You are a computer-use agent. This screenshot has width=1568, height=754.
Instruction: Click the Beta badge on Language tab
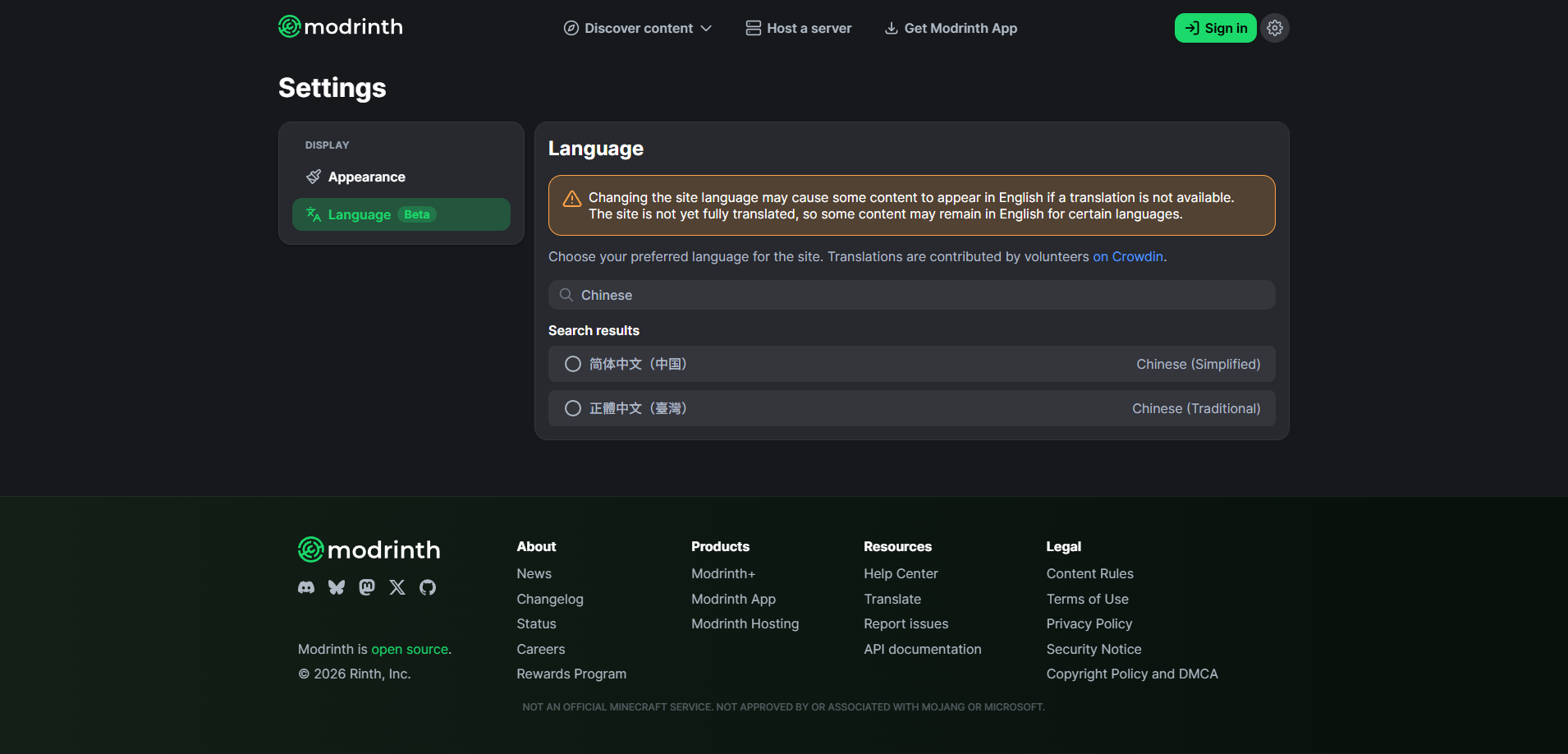417,214
